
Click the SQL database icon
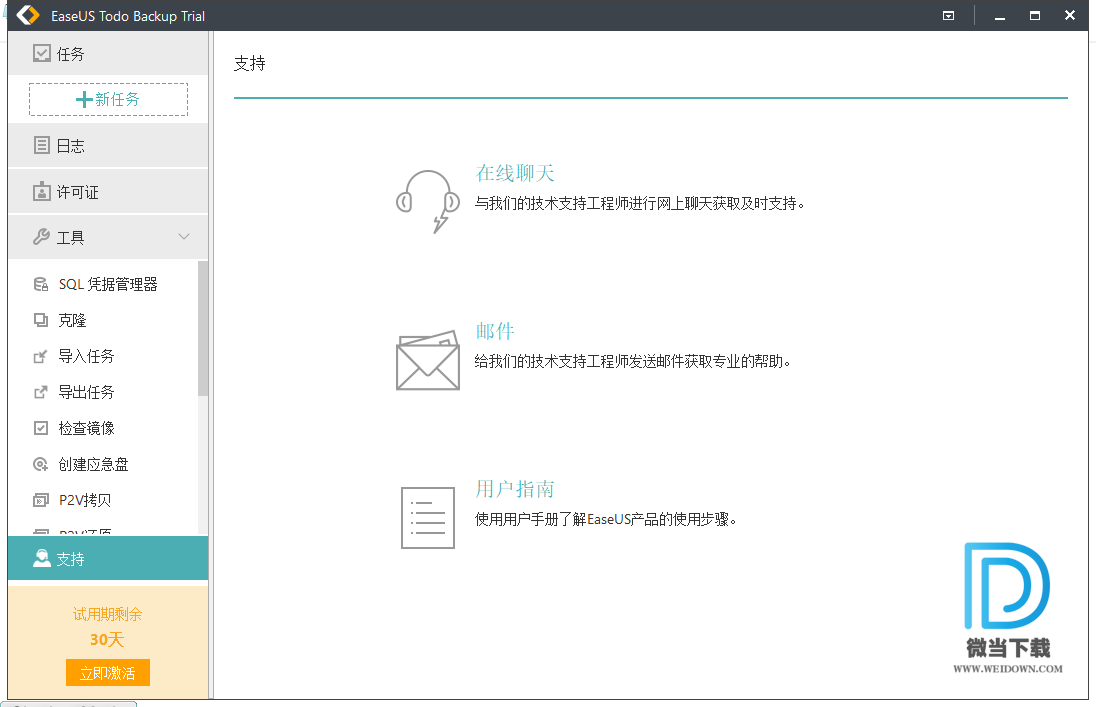(x=41, y=284)
